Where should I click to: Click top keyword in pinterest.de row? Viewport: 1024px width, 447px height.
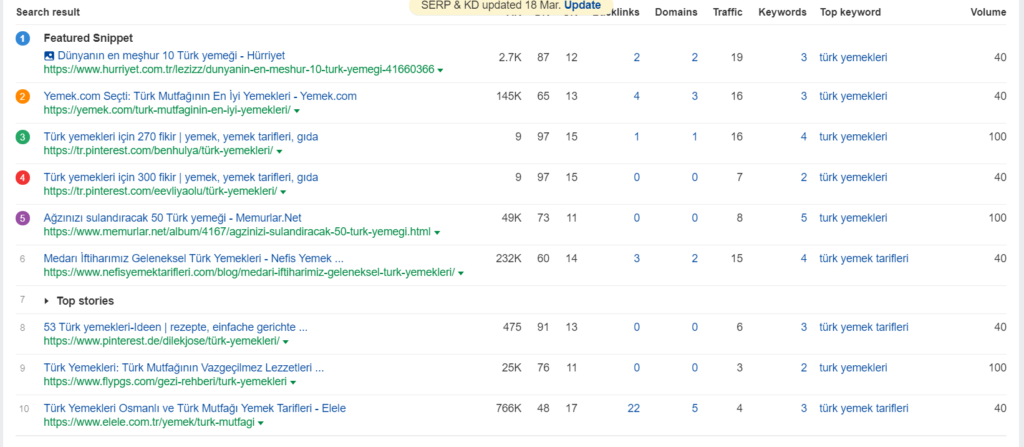[x=864, y=327]
